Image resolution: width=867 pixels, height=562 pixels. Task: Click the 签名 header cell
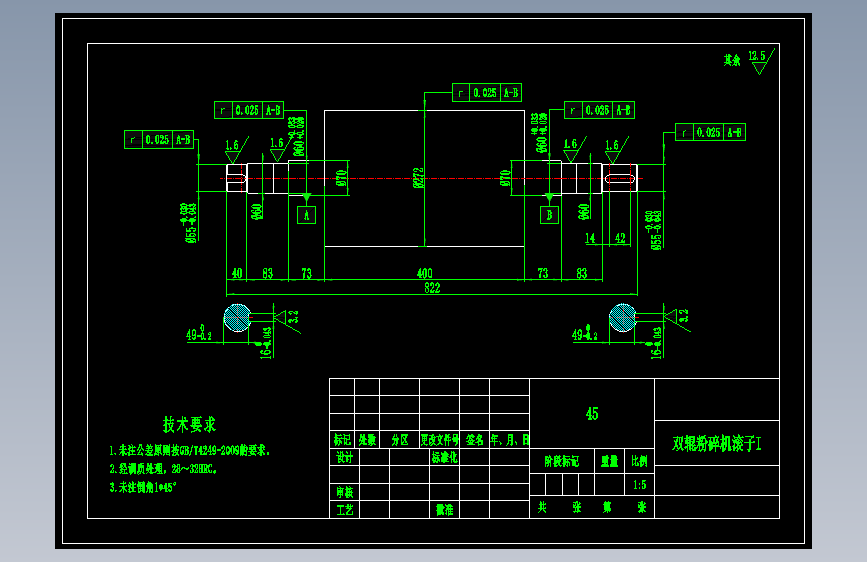[x=474, y=440]
